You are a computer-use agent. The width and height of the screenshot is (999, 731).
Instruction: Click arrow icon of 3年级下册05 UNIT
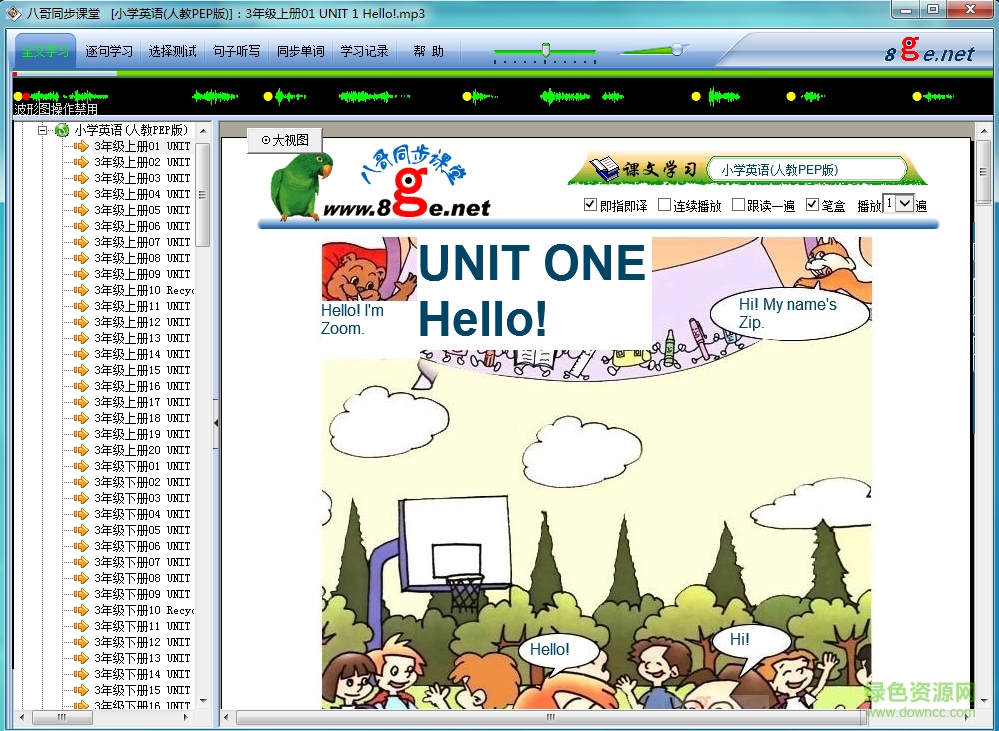point(81,530)
